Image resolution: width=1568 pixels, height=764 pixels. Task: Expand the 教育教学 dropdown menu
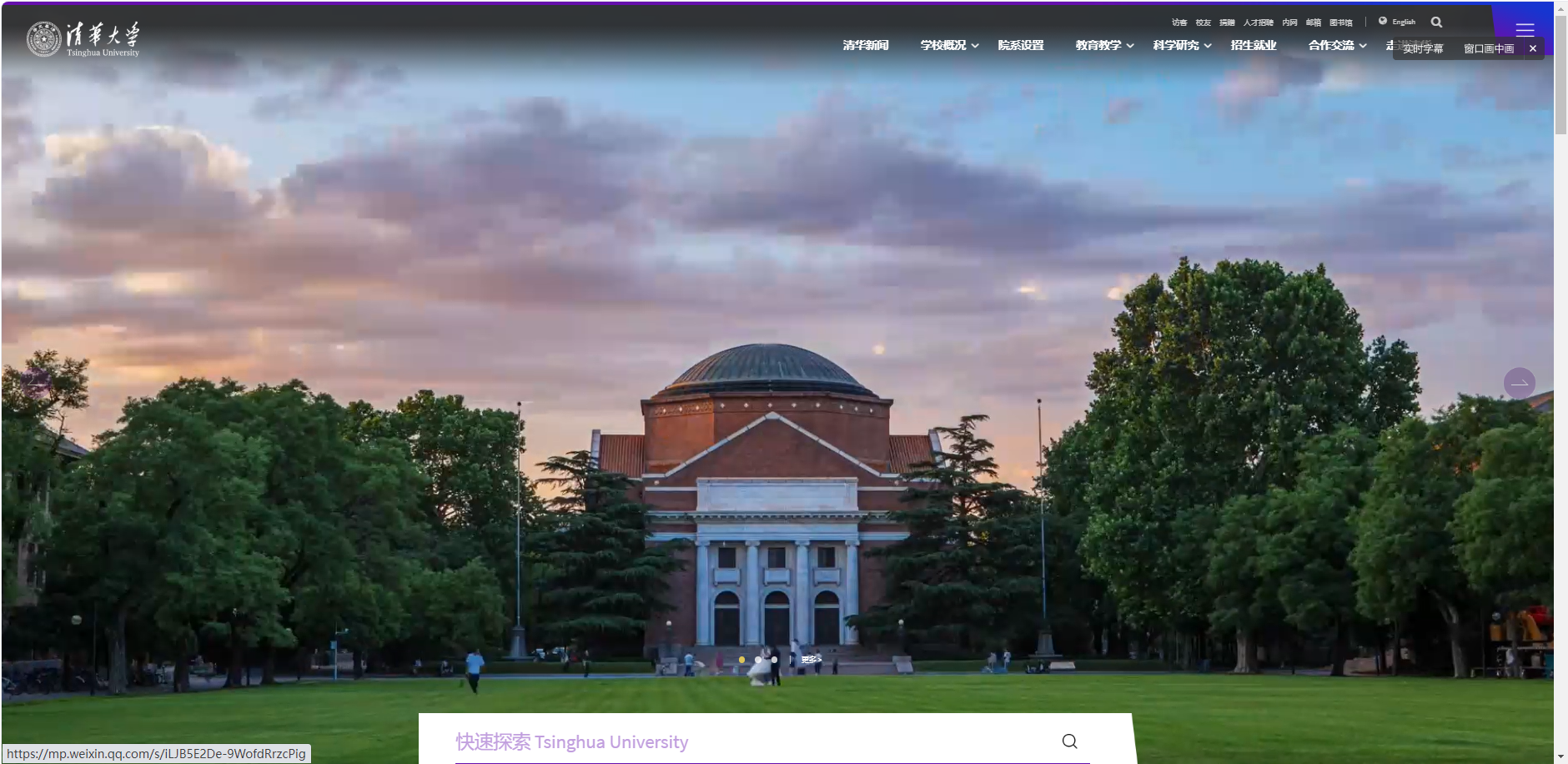click(x=1104, y=45)
